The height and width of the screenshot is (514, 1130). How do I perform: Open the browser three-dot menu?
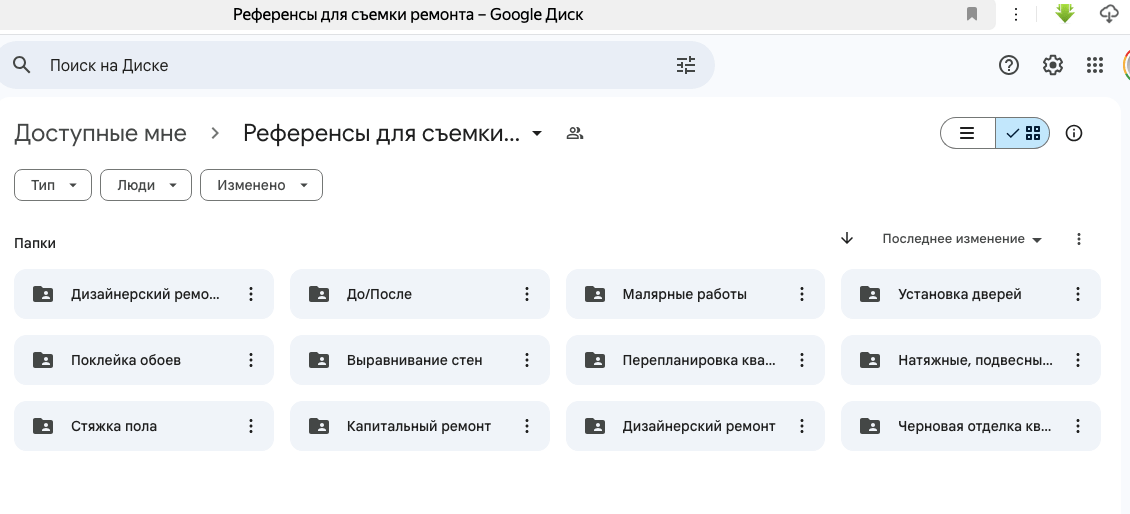[x=1015, y=14]
